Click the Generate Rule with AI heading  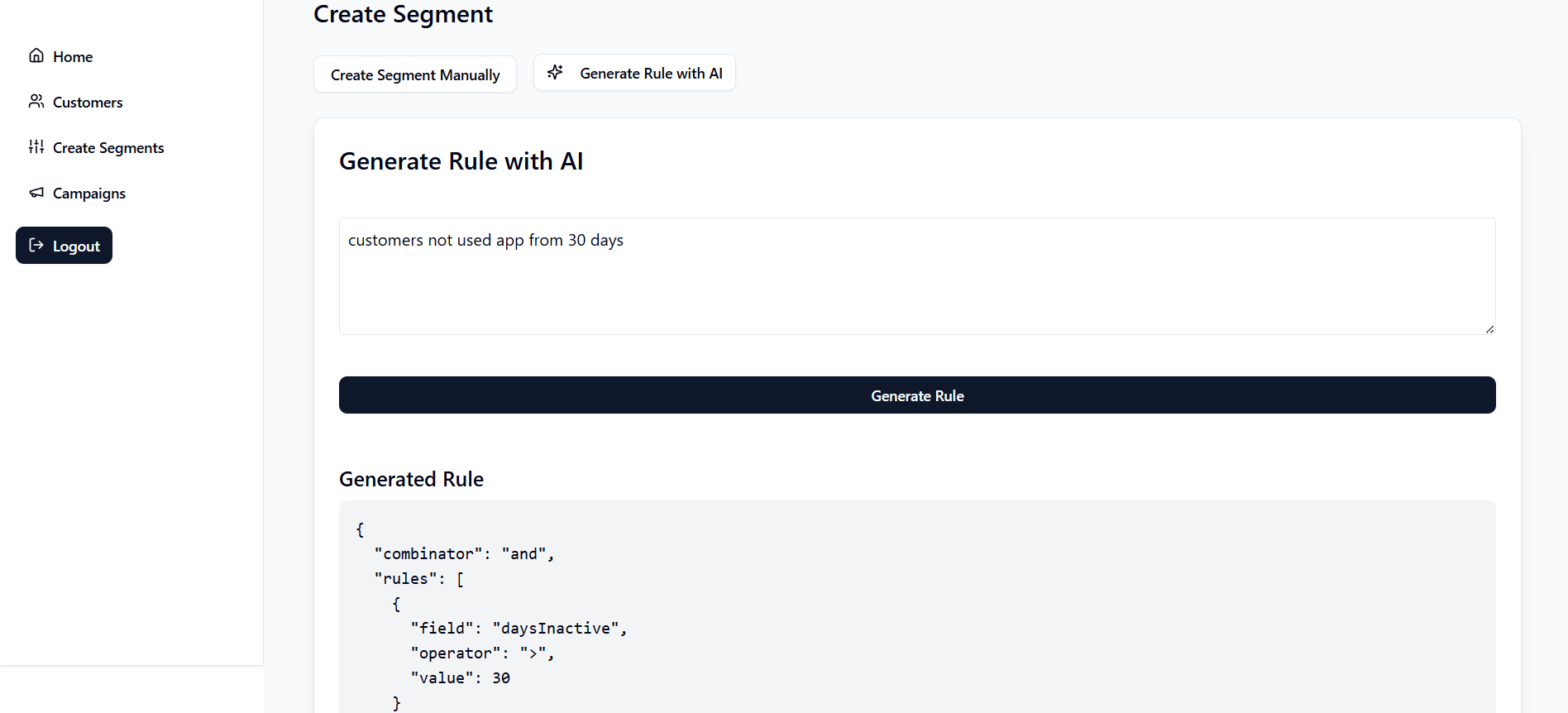[x=461, y=161]
